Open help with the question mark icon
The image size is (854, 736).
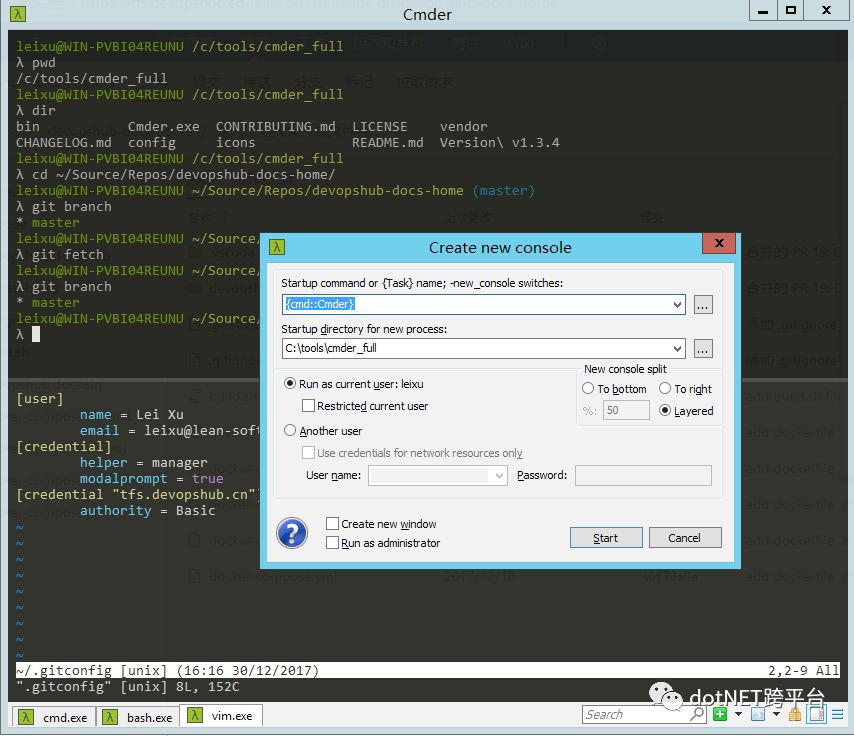point(292,533)
